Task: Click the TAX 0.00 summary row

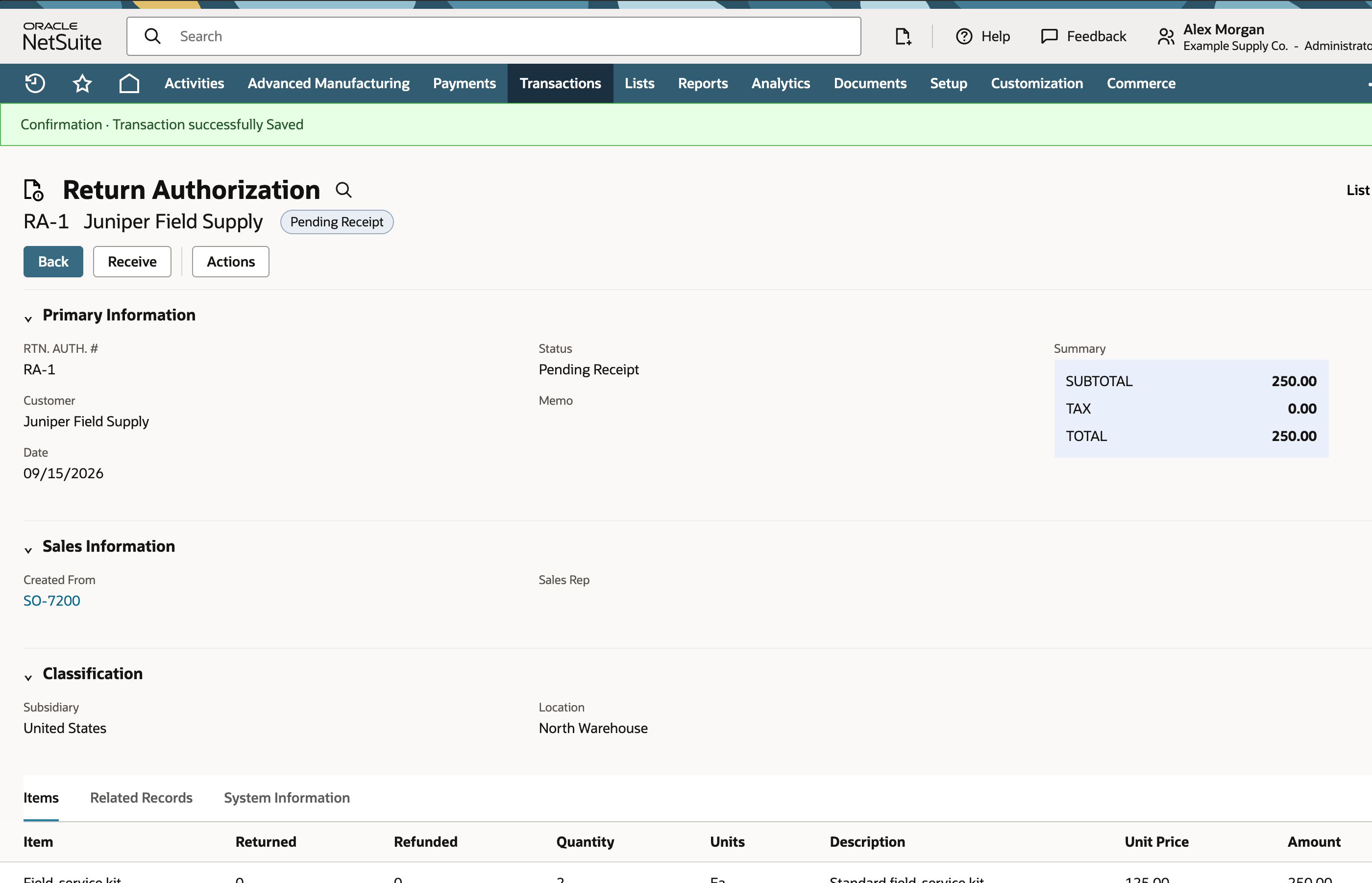Action: click(1191, 408)
